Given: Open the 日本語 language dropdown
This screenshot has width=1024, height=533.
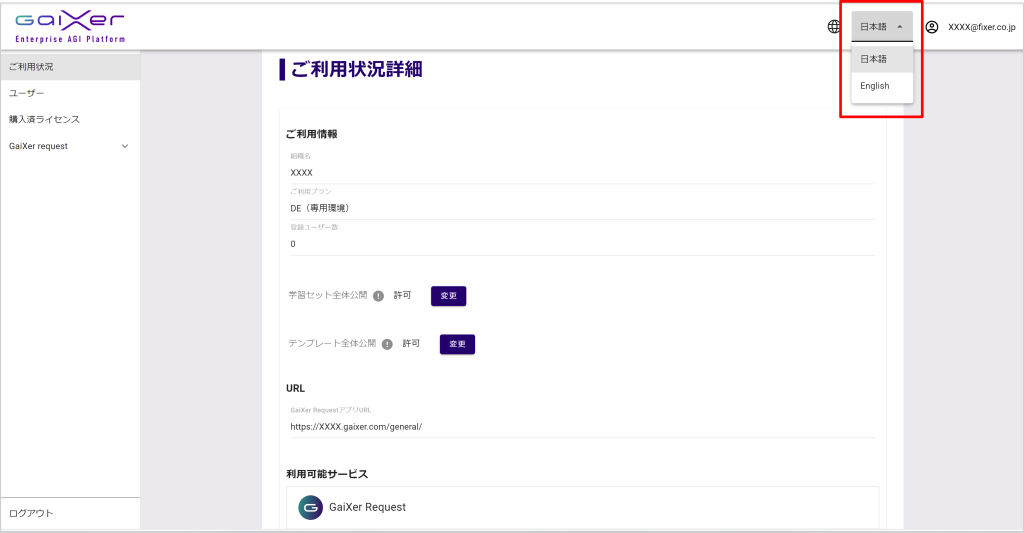Looking at the screenshot, I should point(882,27).
